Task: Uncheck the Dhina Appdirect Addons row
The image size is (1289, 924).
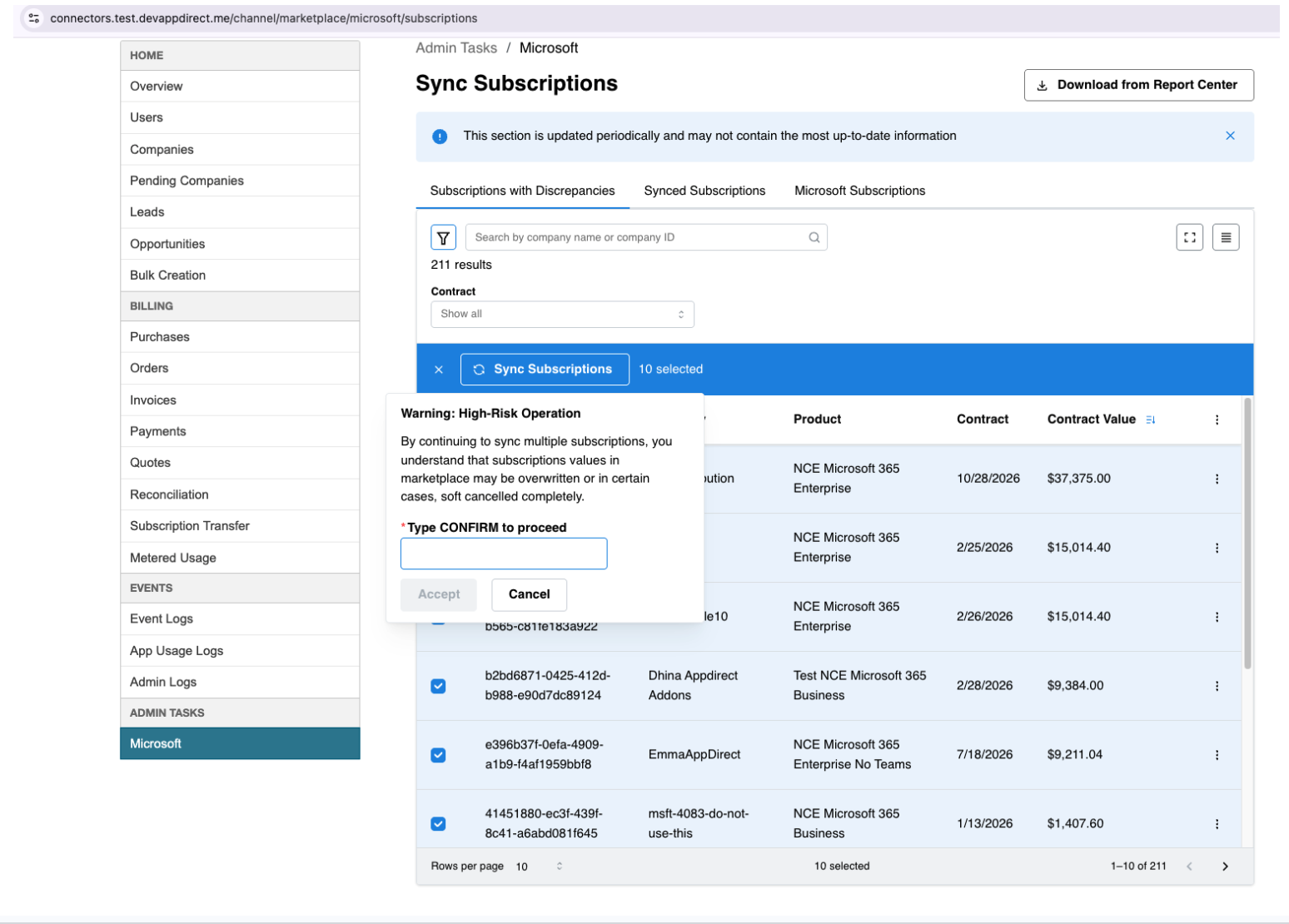Action: click(x=438, y=686)
